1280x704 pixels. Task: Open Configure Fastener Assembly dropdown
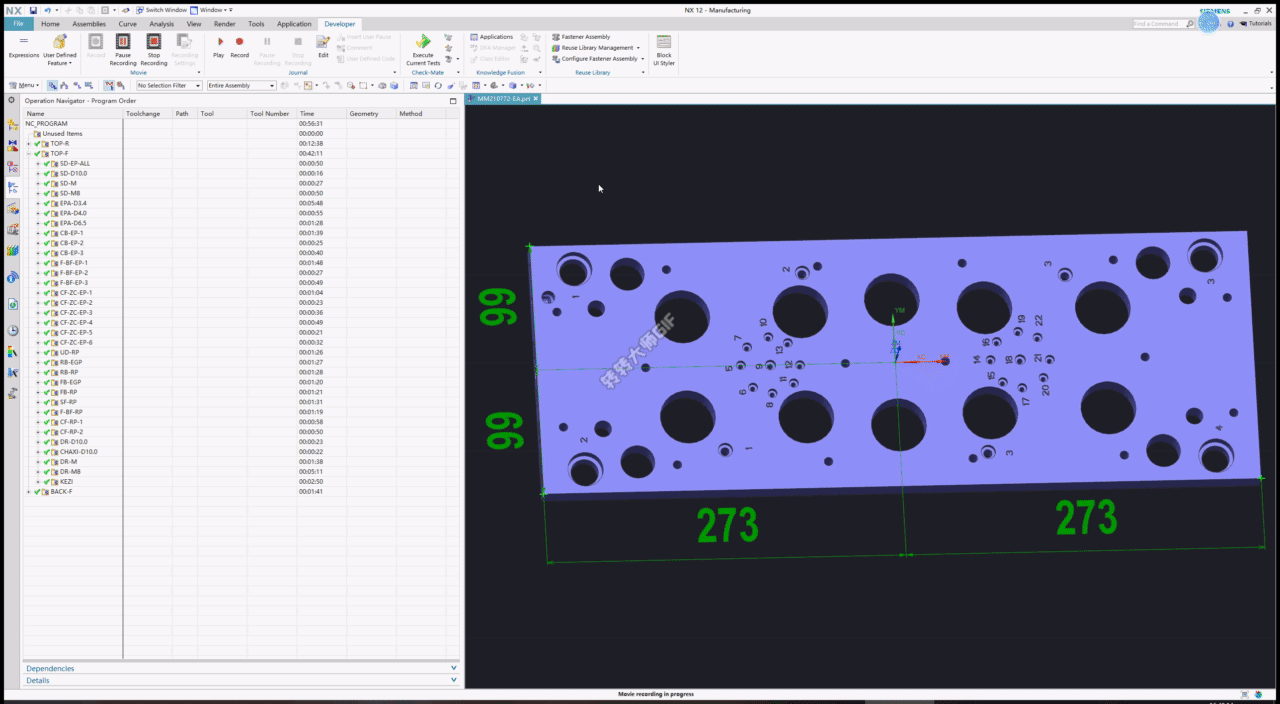pyautogui.click(x=599, y=59)
